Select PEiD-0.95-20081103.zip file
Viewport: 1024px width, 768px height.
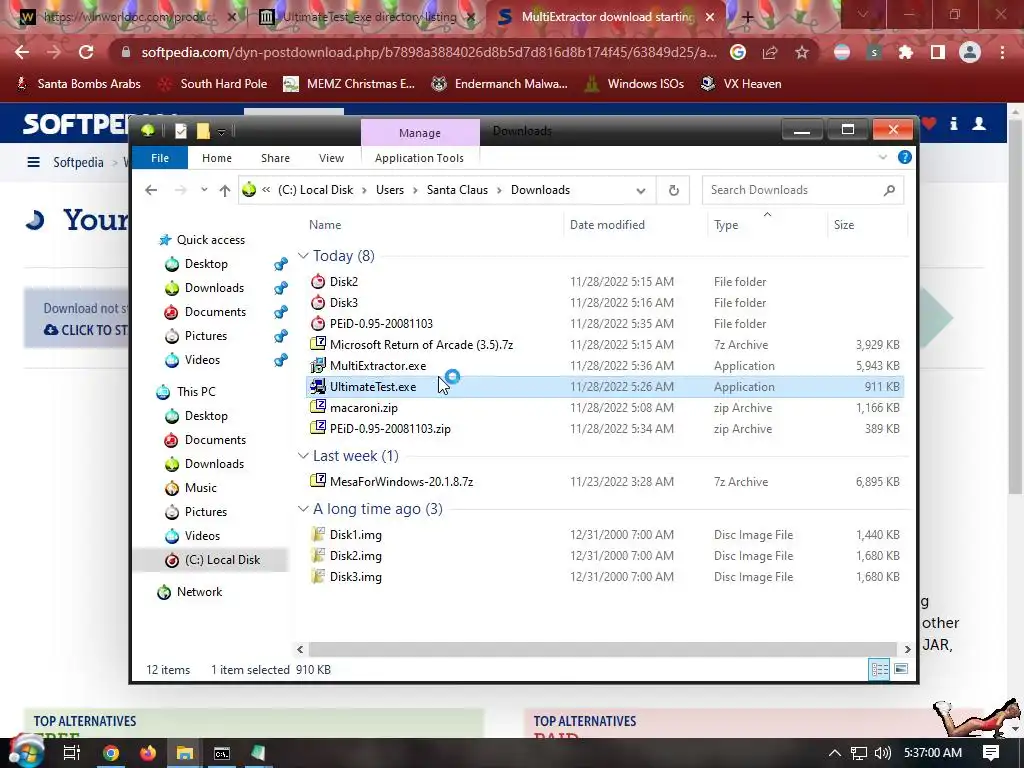pos(390,429)
